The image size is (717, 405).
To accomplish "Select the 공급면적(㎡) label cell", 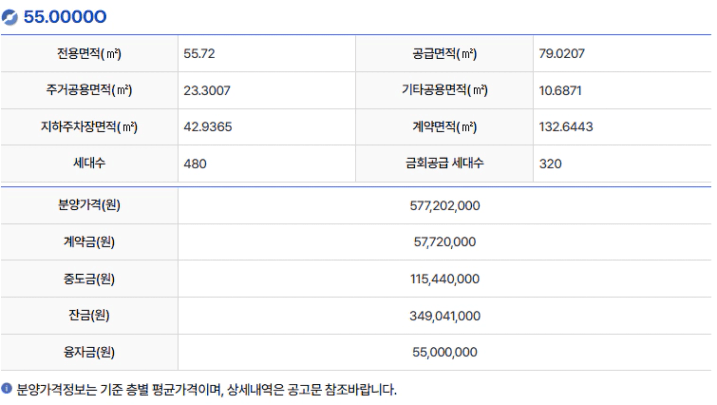I will 444,54.
